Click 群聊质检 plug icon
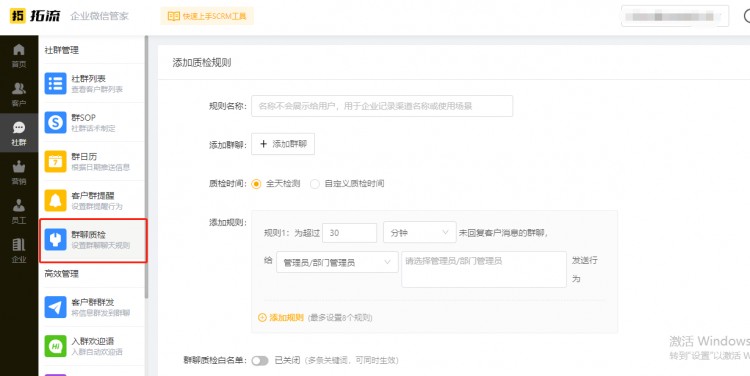The width and height of the screenshot is (750, 376). [55, 240]
